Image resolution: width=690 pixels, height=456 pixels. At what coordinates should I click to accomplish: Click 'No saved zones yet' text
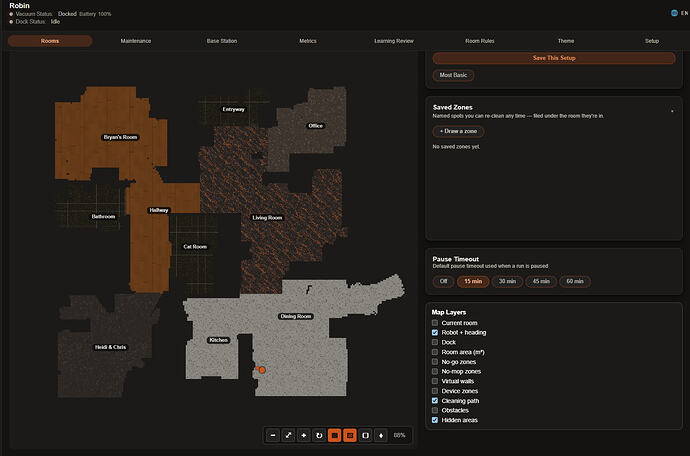[x=456, y=147]
